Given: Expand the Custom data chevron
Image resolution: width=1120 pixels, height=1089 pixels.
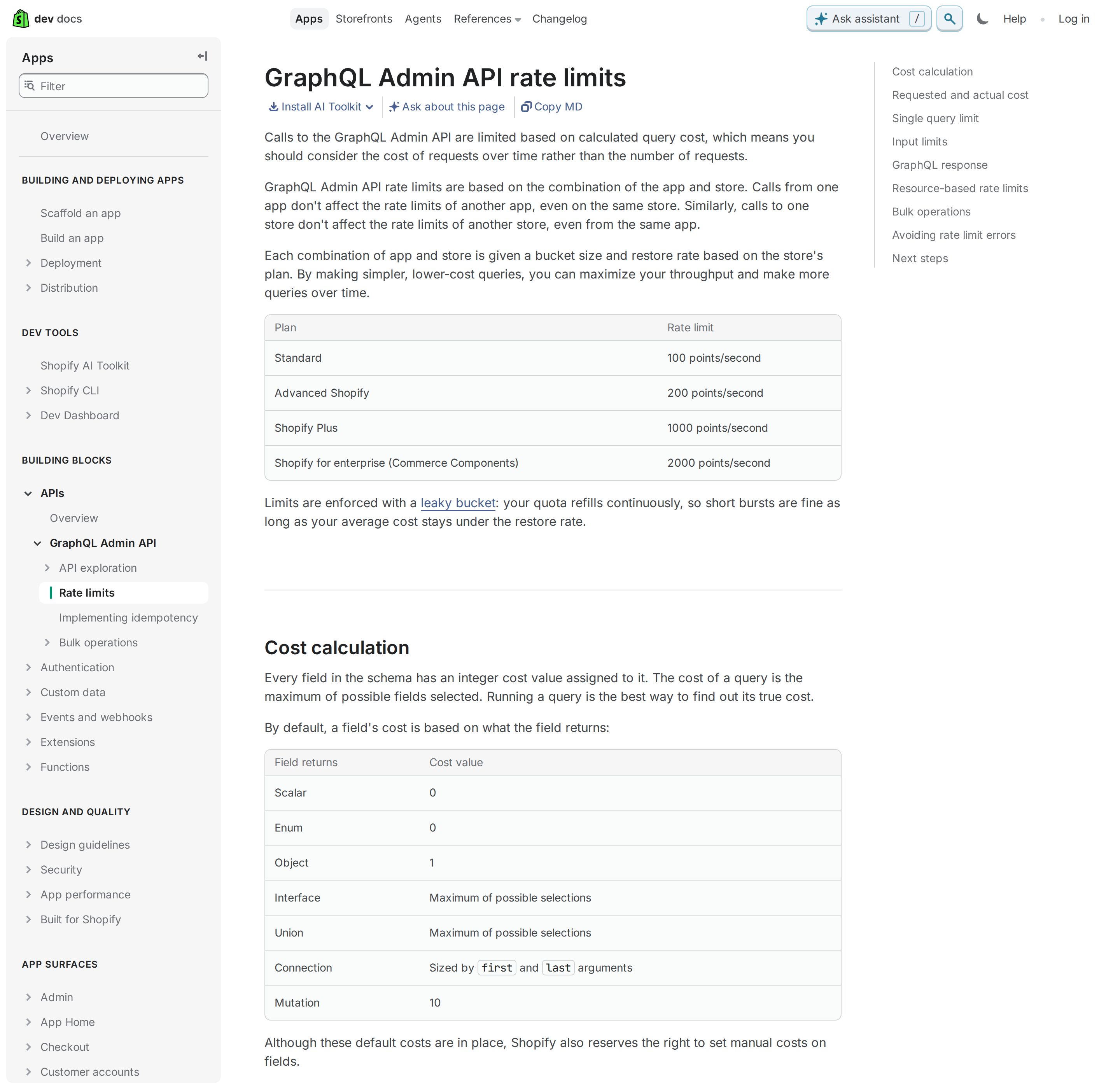Looking at the screenshot, I should (x=29, y=693).
